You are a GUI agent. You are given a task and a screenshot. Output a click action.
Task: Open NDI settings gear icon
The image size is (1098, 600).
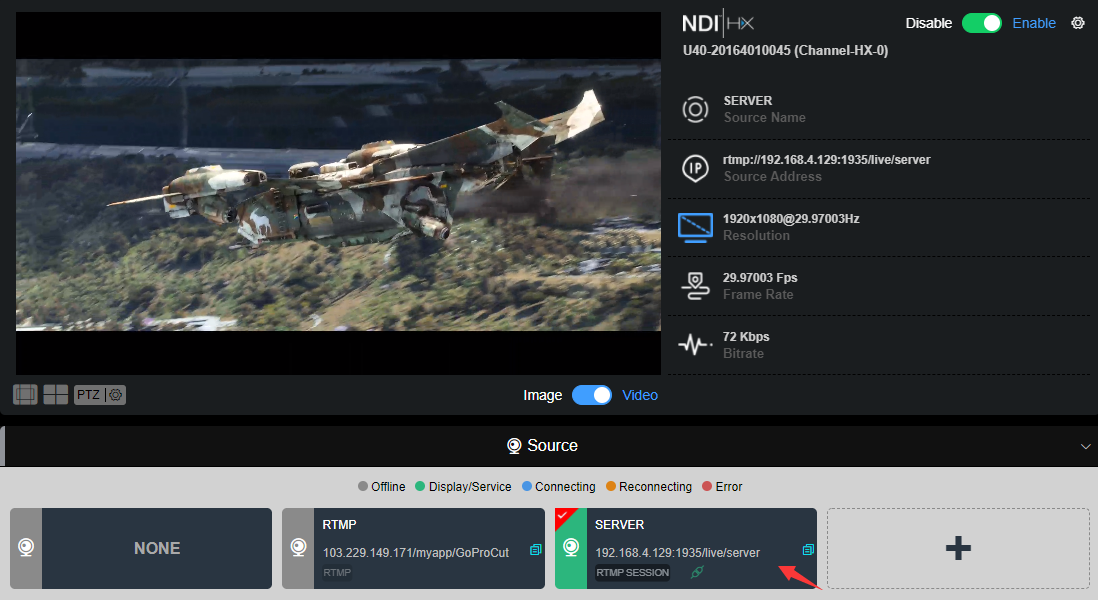(1078, 23)
